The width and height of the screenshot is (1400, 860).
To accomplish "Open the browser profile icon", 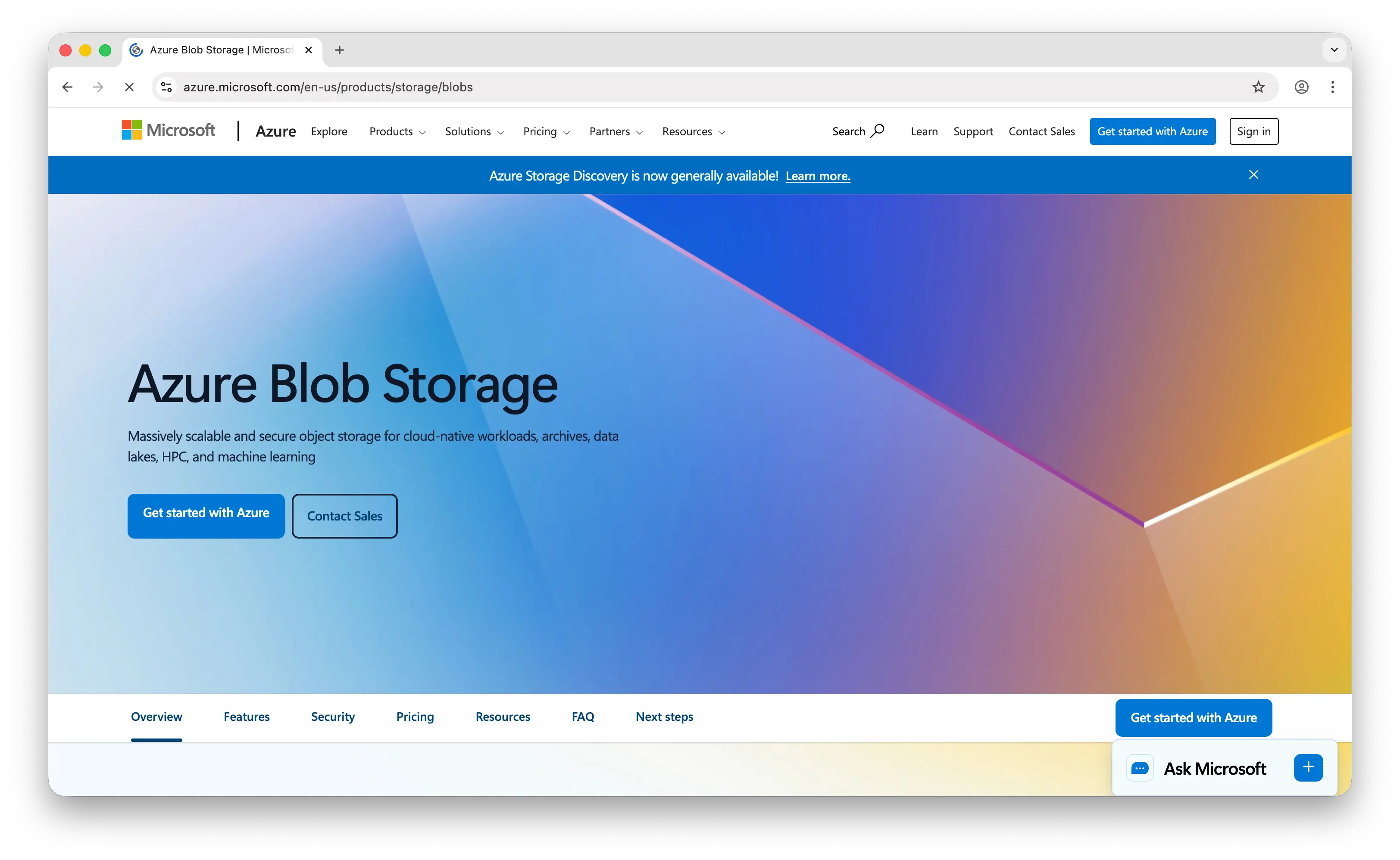I will 1302,87.
